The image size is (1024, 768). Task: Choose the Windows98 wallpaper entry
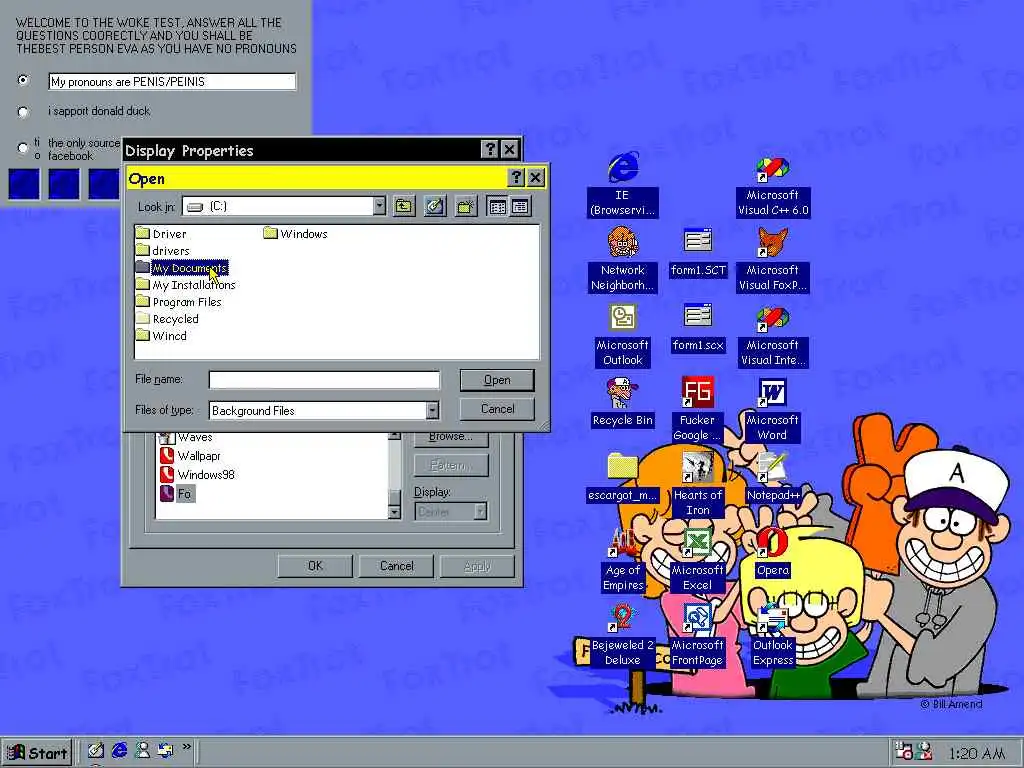[197, 475]
